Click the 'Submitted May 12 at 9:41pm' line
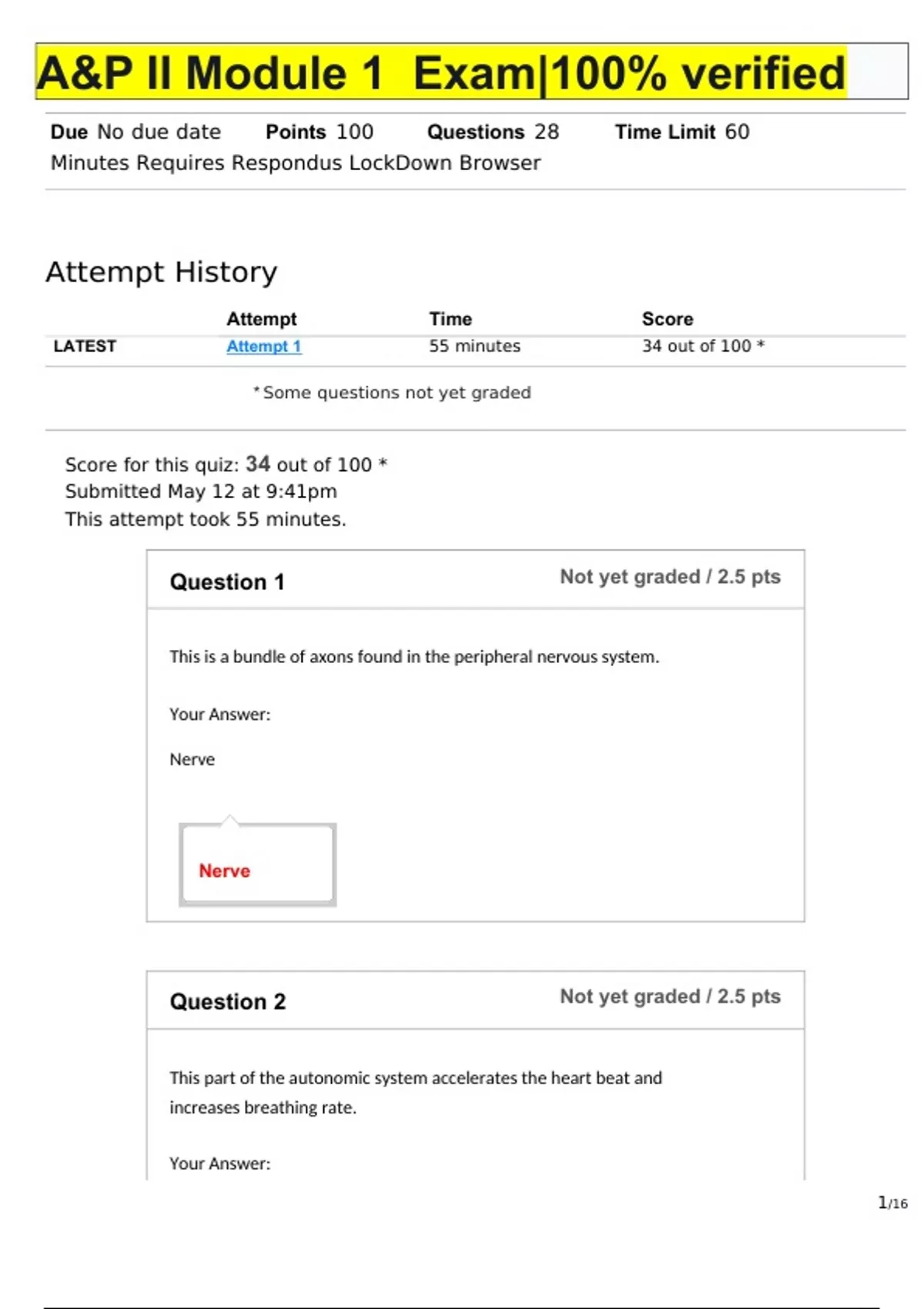 point(201,491)
